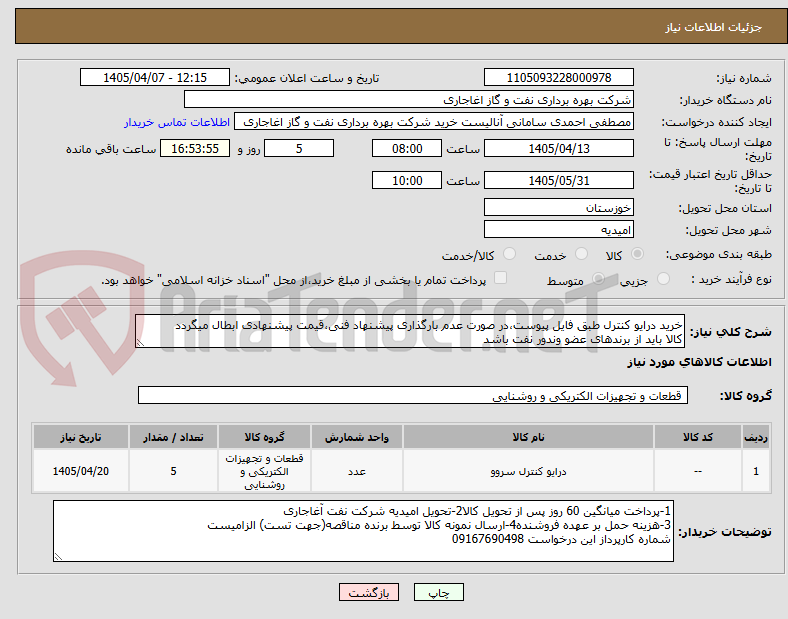The width and height of the screenshot is (788, 619).
Task: Toggle the اسناد خزانه اسلامی payment checkbox
Action: (x=500, y=278)
